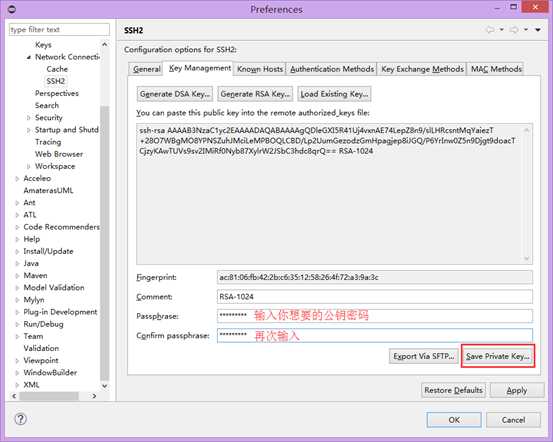Switch to the Key Management tab
The image size is (553, 442).
tap(200, 68)
